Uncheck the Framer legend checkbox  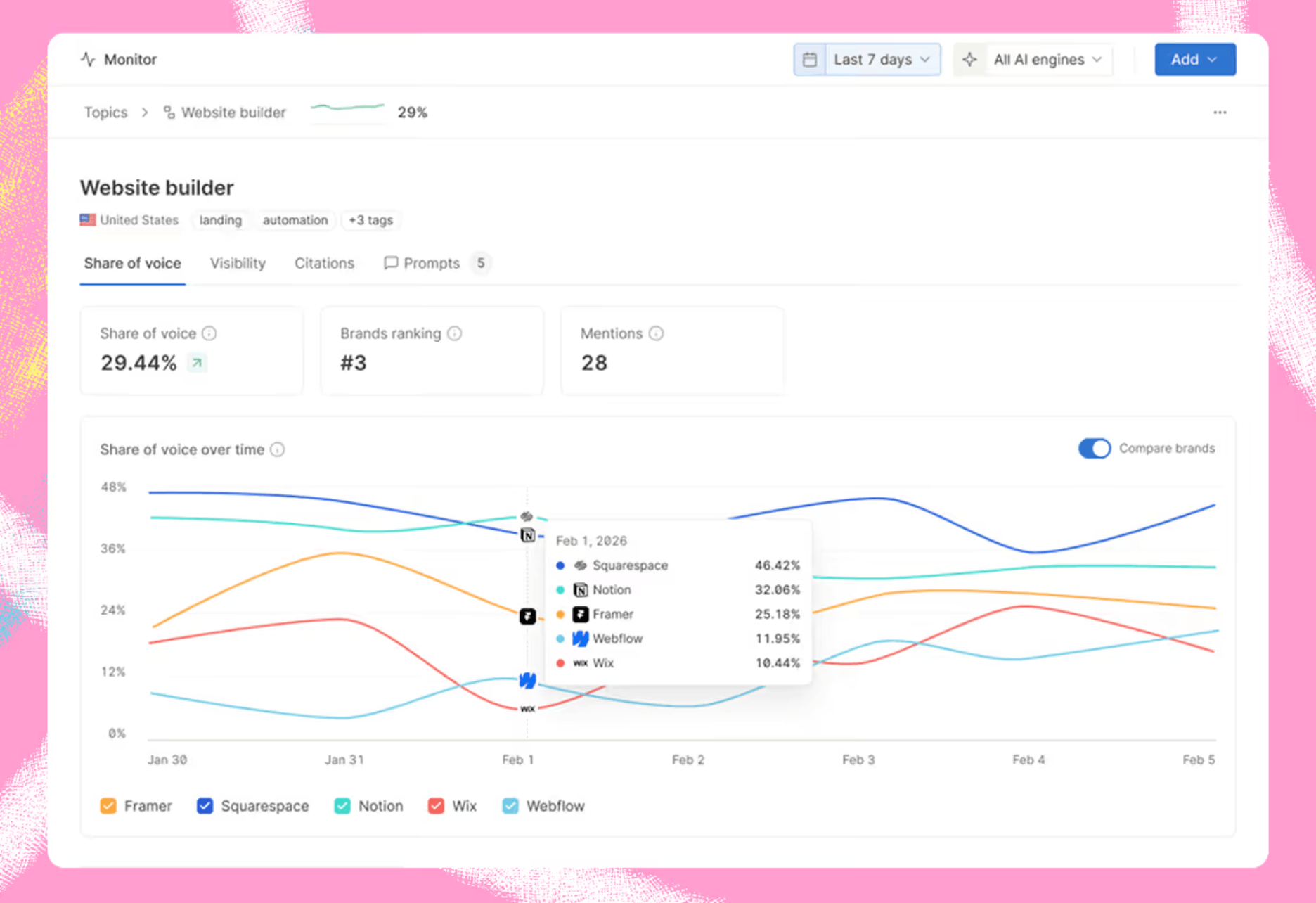point(108,806)
